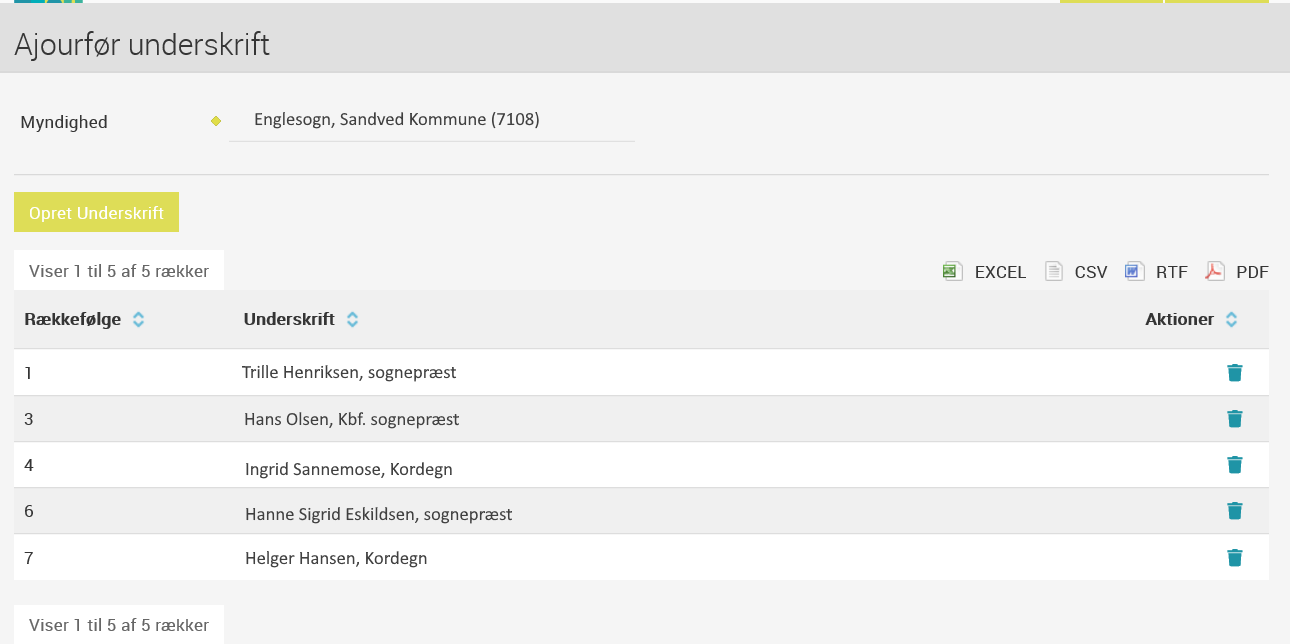Export table using PDF icon
Image resolution: width=1290 pixels, height=644 pixels.
[1214, 271]
